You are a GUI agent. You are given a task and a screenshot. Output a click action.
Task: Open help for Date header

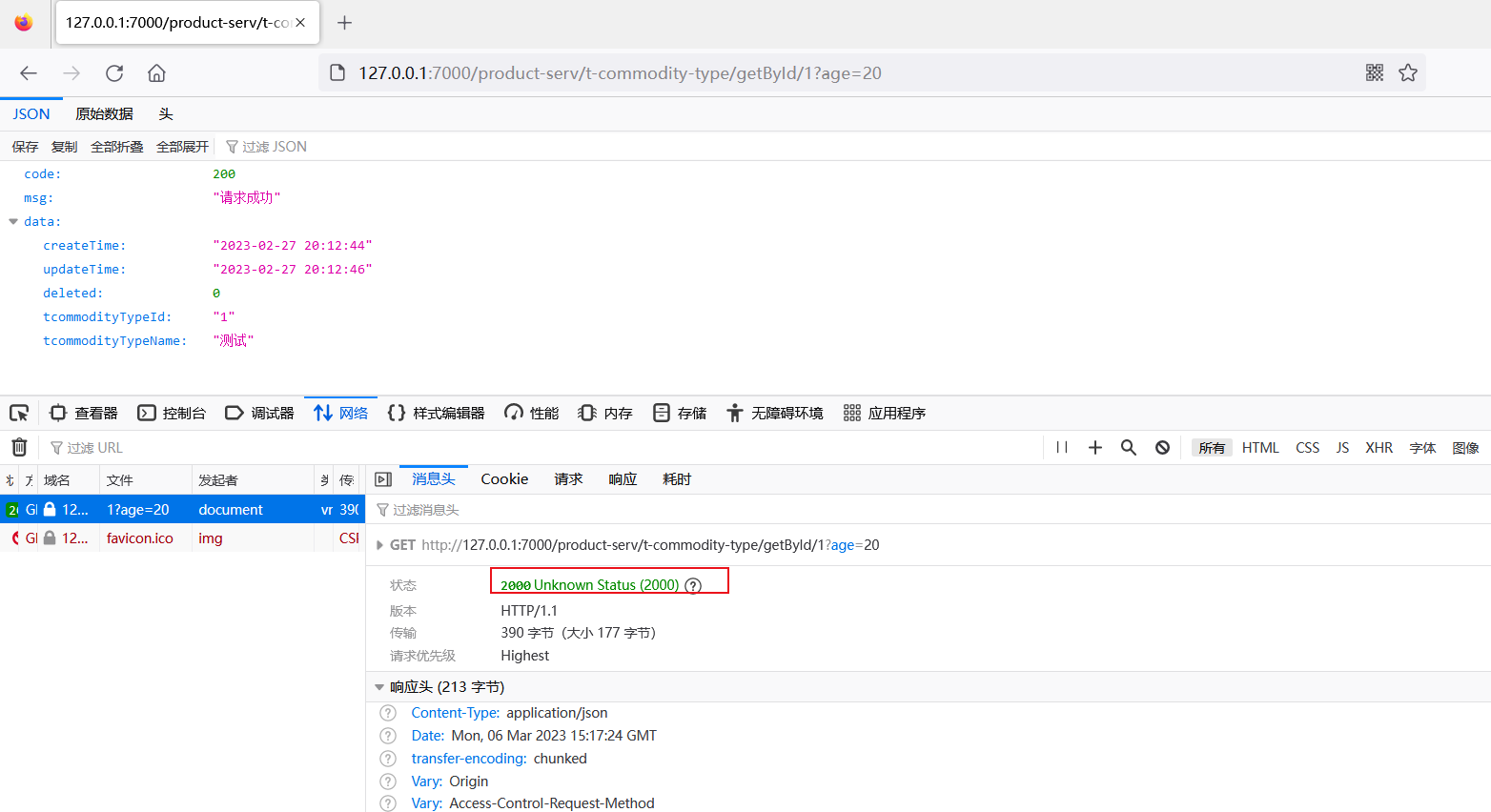pos(388,736)
